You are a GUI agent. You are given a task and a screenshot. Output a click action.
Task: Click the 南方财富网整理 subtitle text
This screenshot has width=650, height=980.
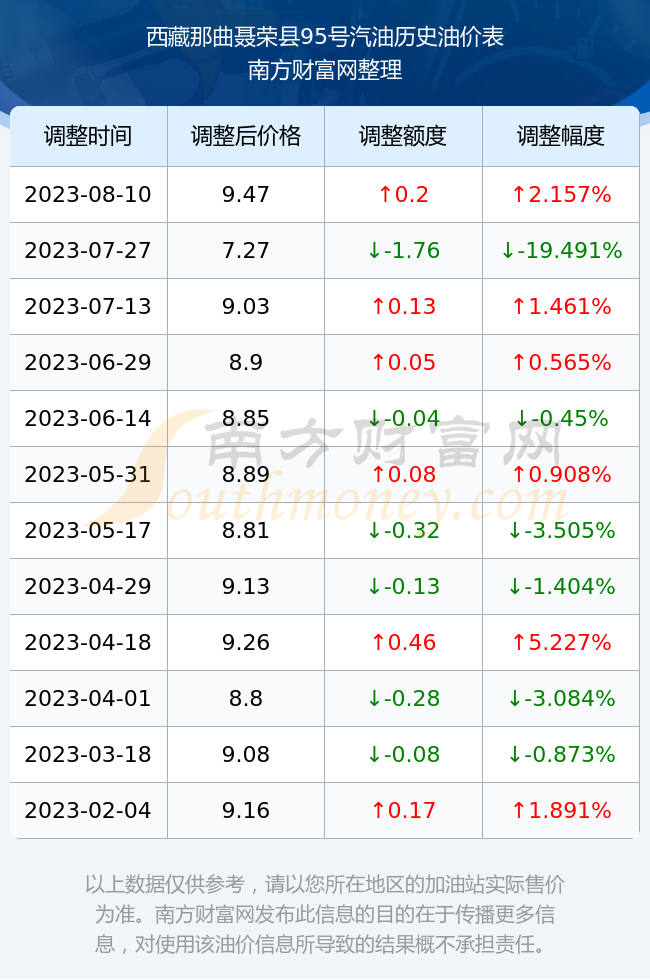325,69
